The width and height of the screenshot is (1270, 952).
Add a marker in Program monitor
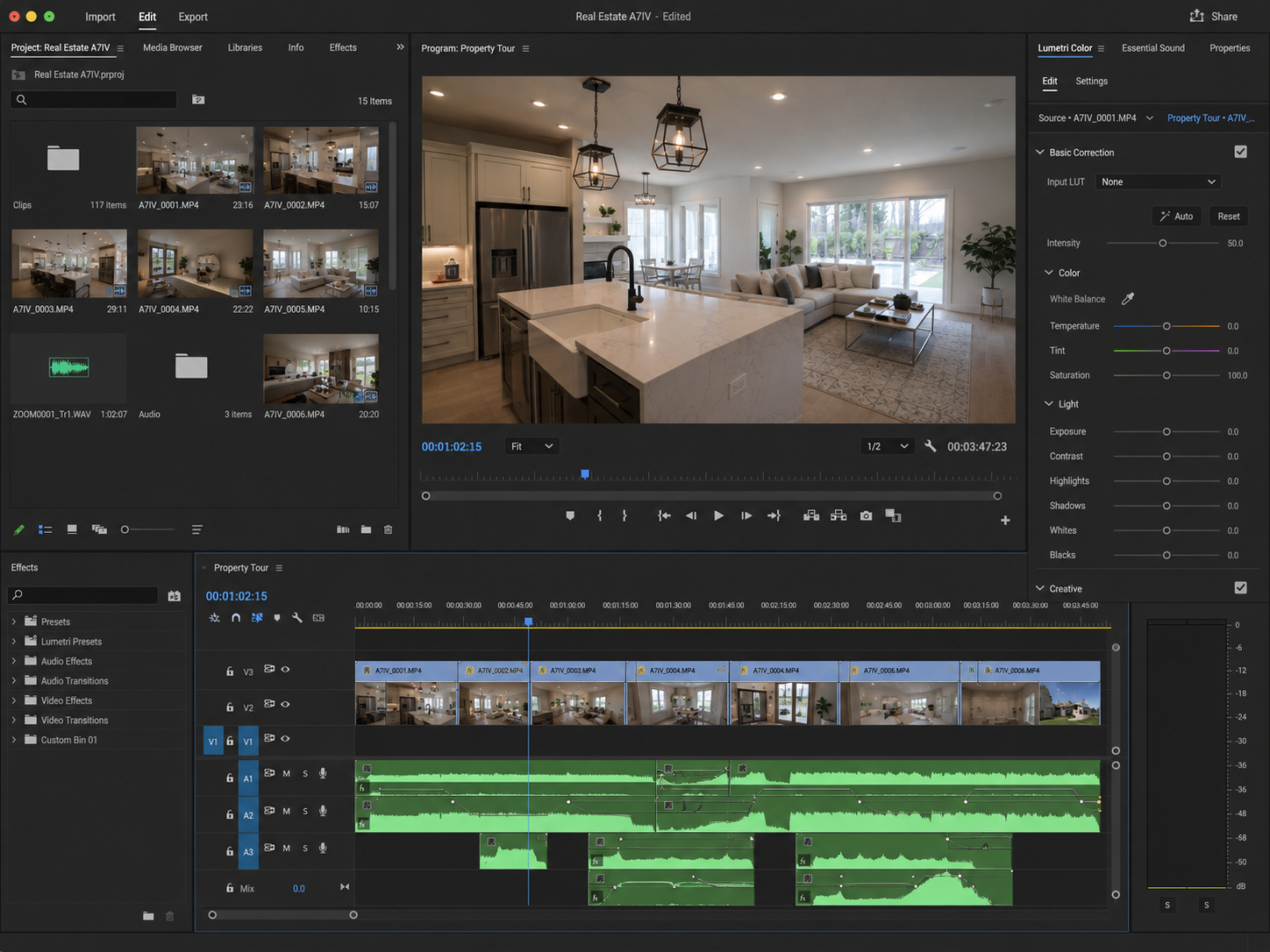click(570, 515)
